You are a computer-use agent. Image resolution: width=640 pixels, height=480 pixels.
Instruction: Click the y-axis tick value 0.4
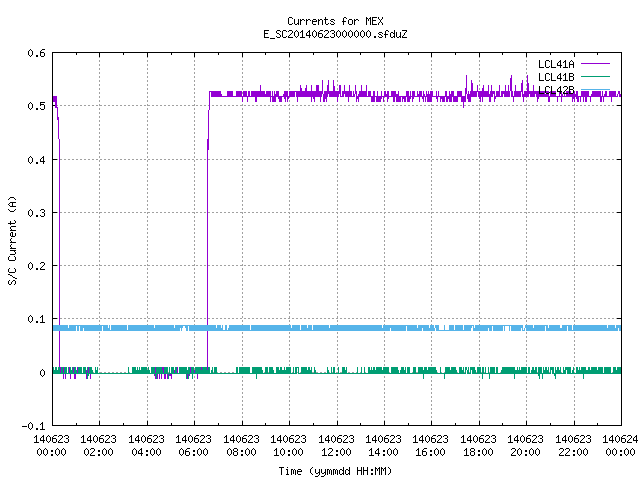pos(36,160)
